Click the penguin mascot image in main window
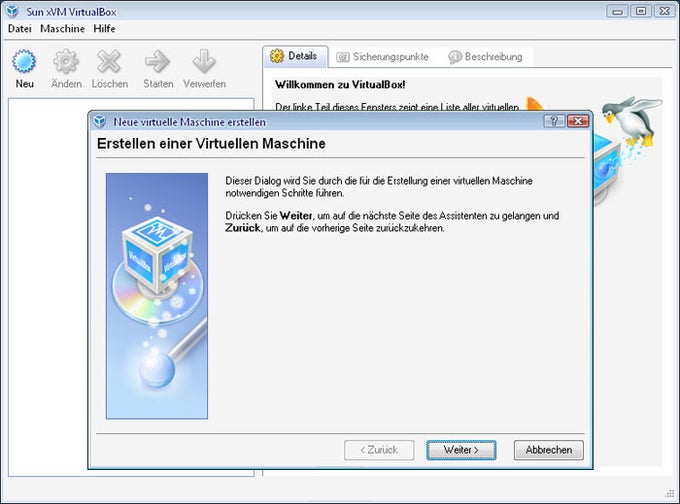The height and width of the screenshot is (504, 680). 633,121
